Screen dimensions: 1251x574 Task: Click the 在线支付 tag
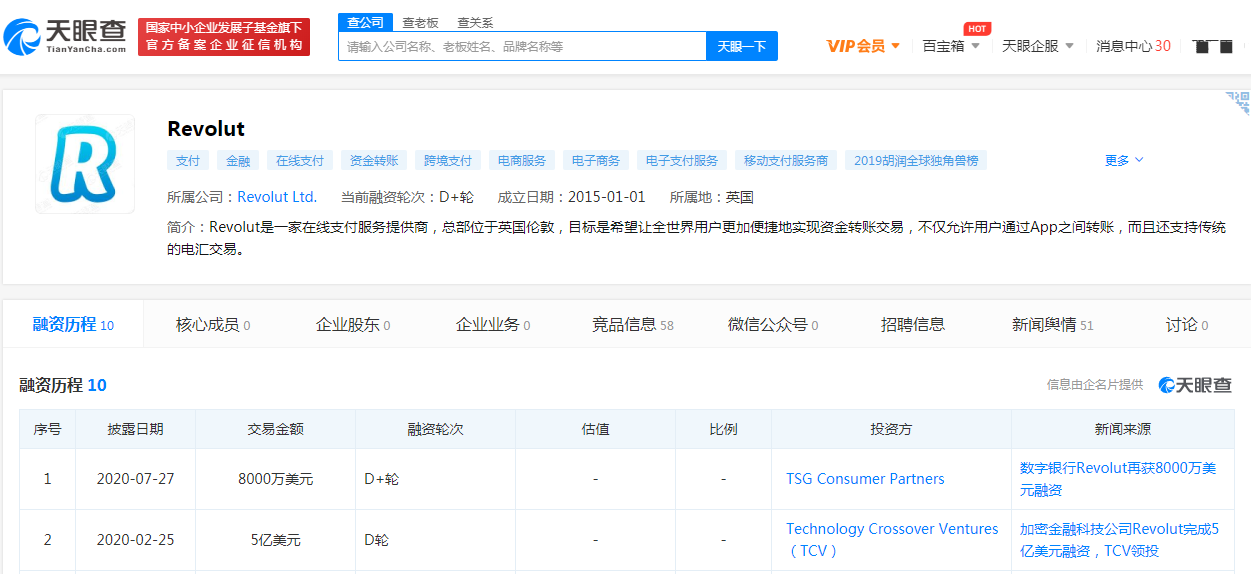[300, 160]
